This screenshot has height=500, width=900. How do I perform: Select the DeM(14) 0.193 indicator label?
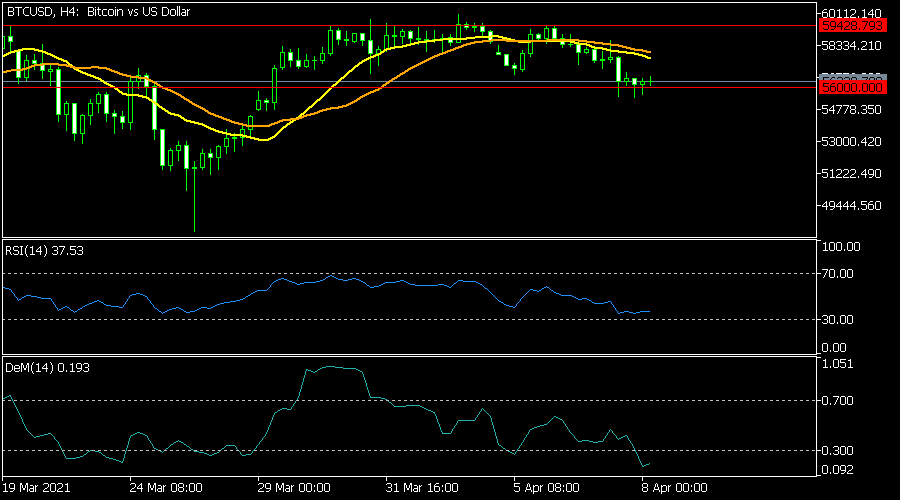pos(47,368)
